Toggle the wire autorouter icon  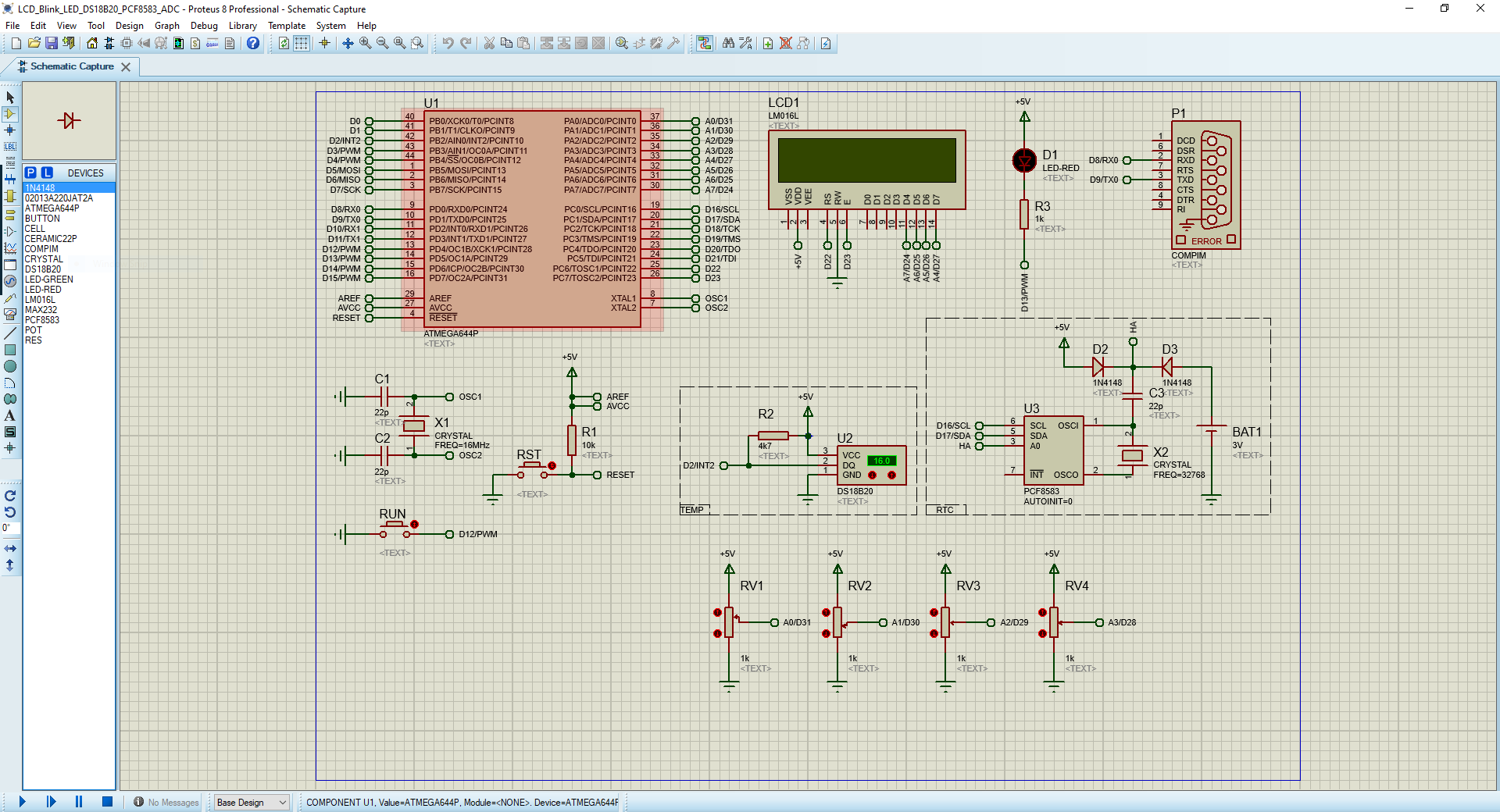(x=705, y=44)
